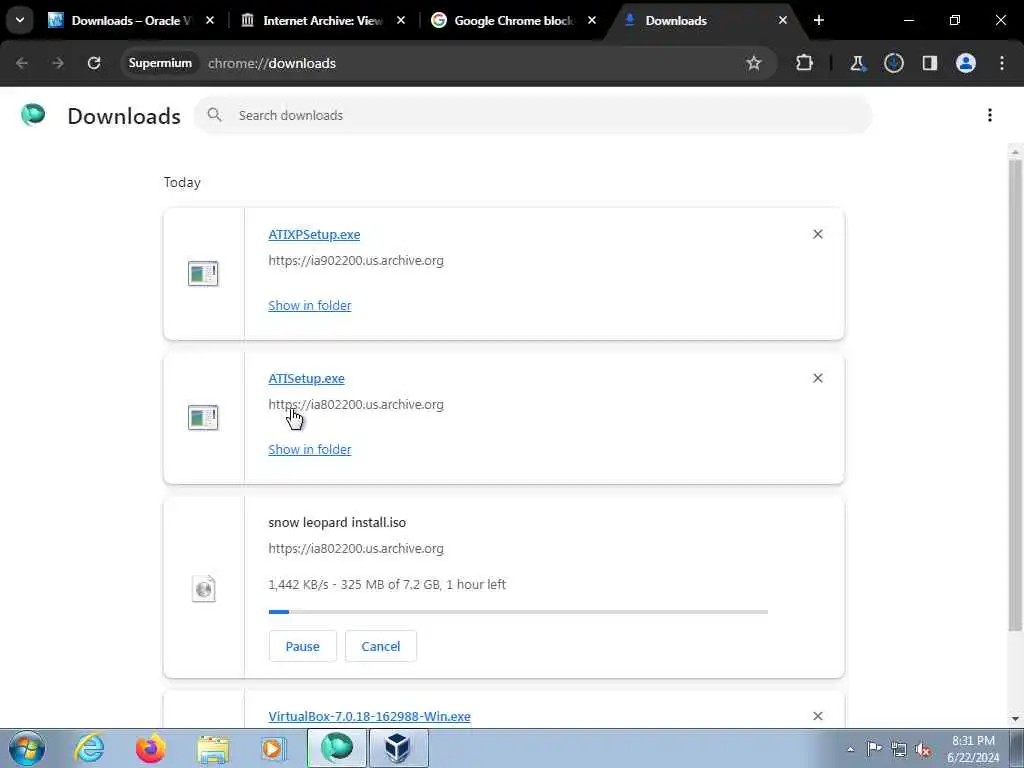Click the snow leopard install.iso filename
This screenshot has width=1024, height=768.
[337, 522]
